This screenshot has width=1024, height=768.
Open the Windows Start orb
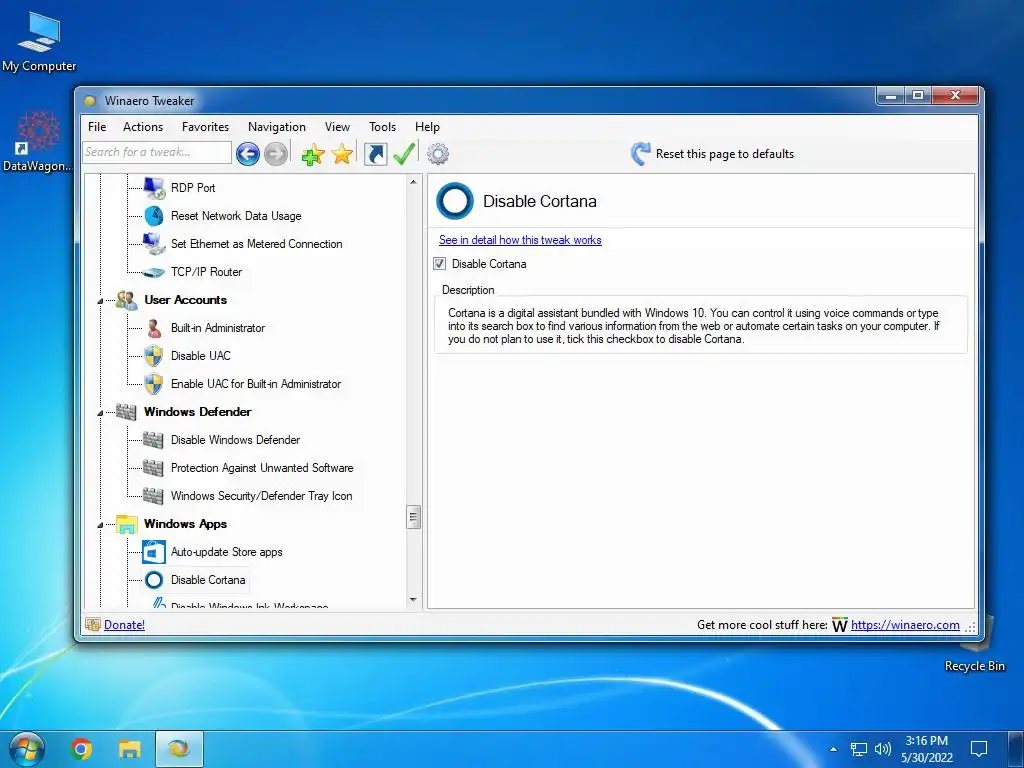[26, 749]
